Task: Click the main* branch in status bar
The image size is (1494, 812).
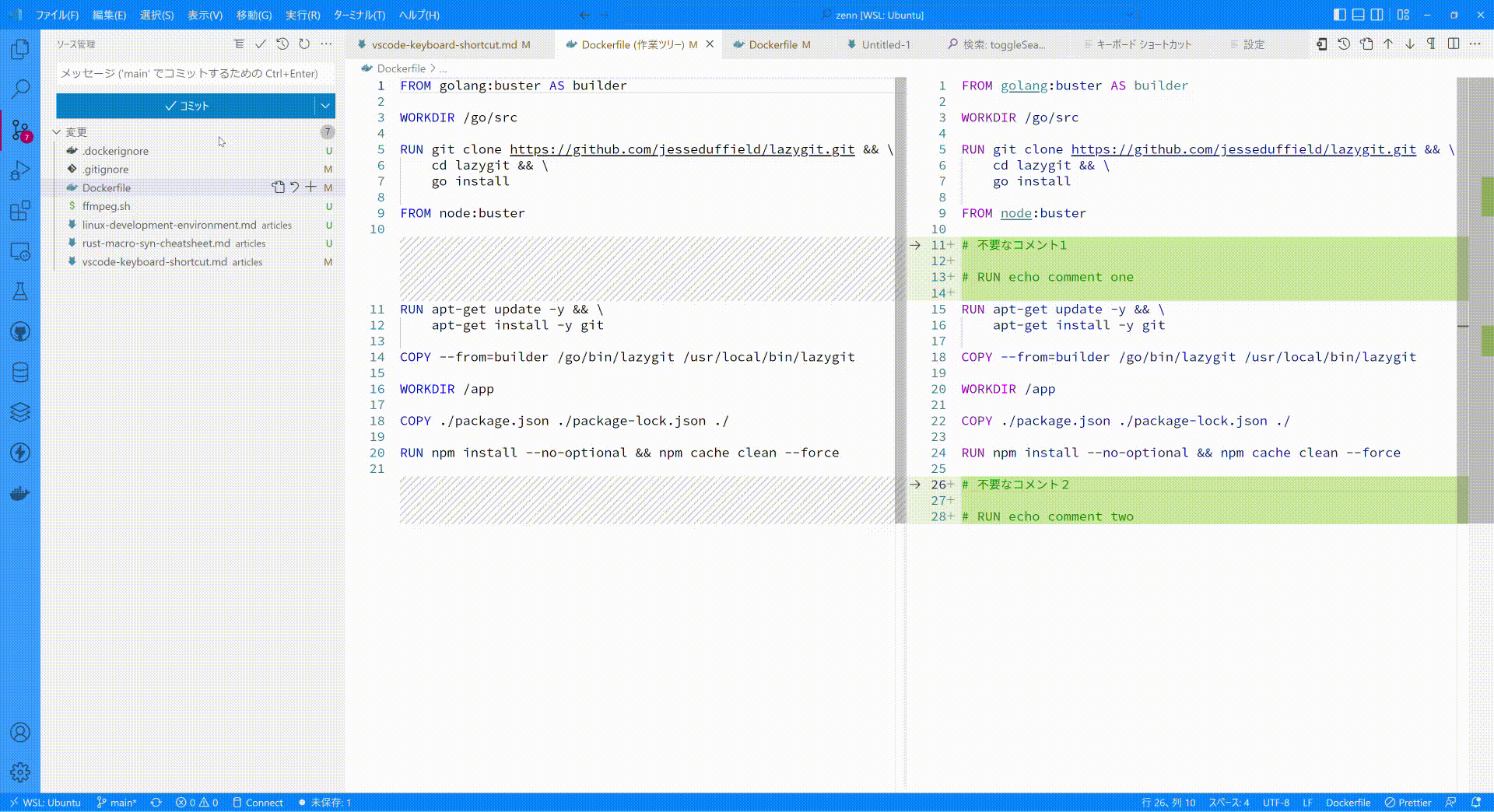Action: pos(117,803)
